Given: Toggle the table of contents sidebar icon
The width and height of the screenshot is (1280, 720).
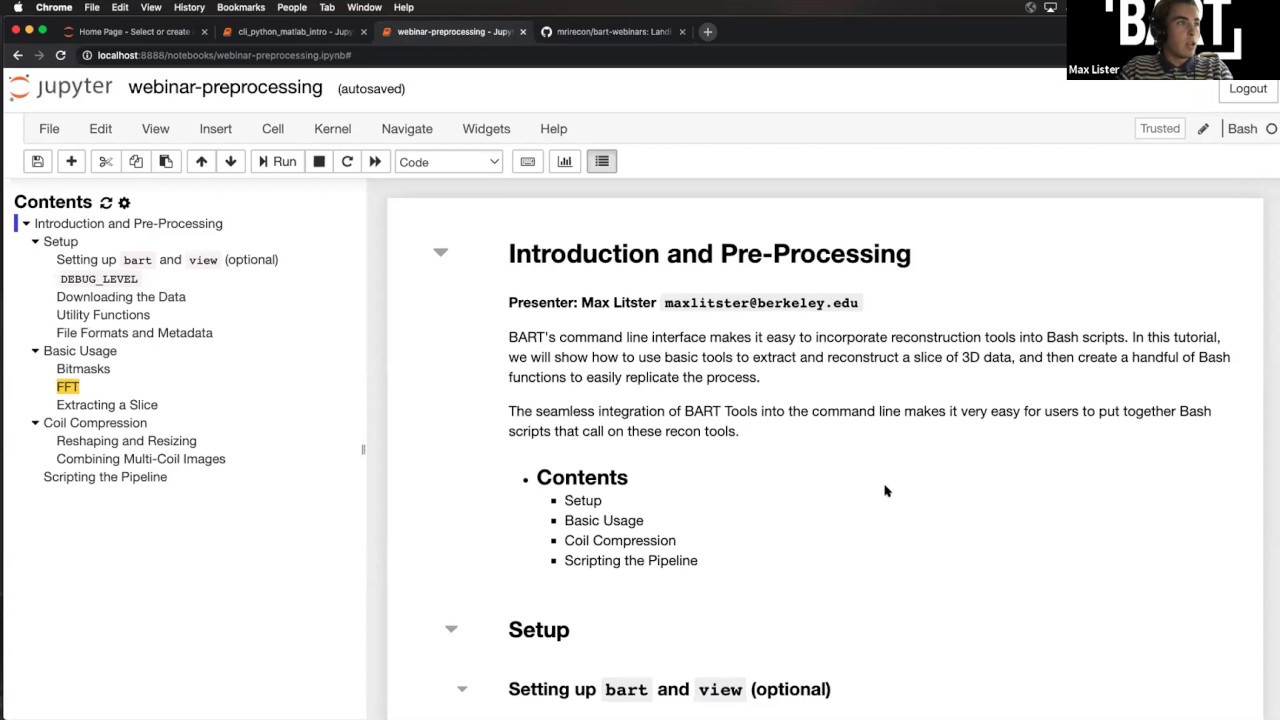Looking at the screenshot, I should [x=602, y=162].
